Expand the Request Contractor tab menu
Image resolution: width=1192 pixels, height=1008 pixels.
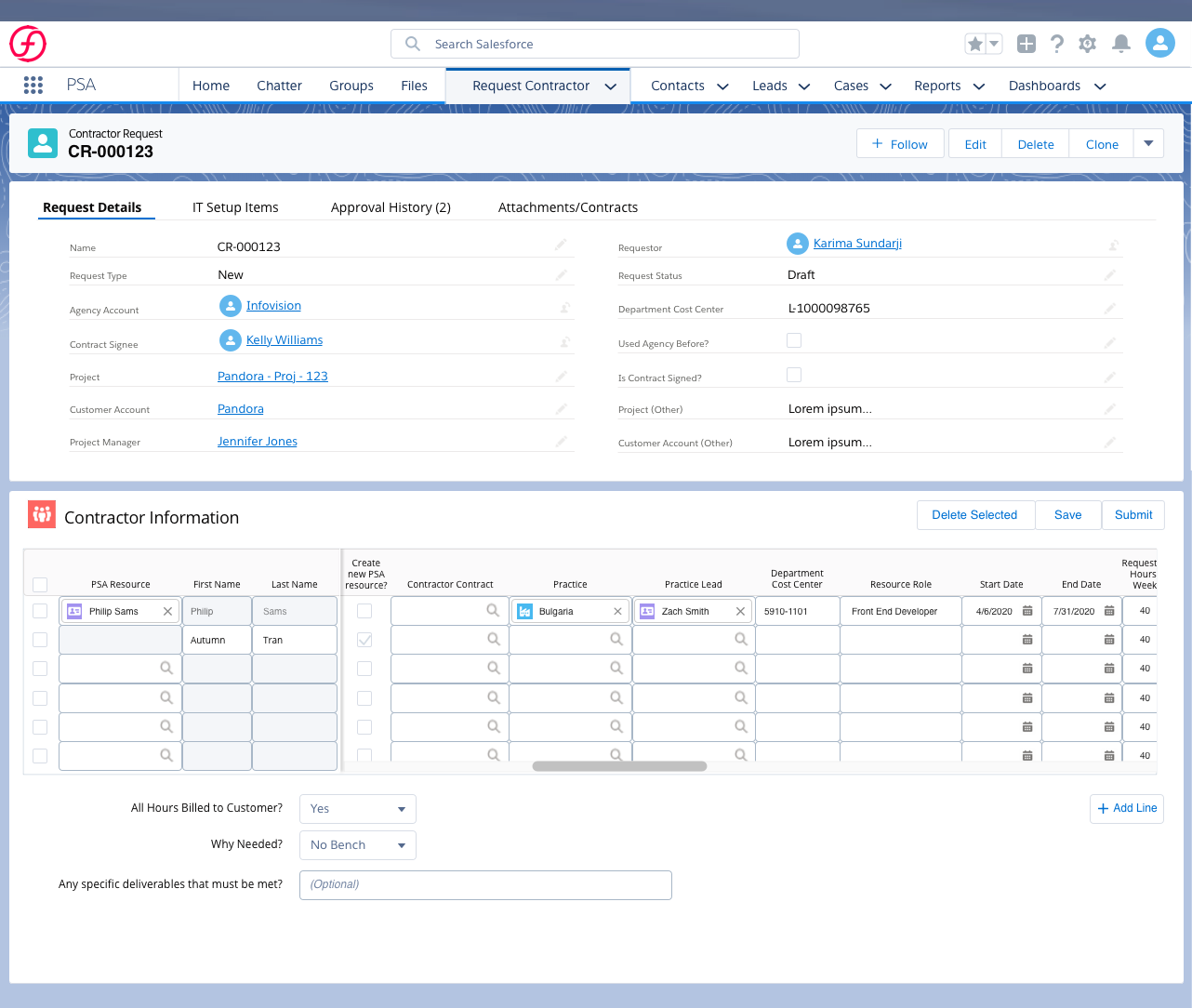click(x=611, y=86)
